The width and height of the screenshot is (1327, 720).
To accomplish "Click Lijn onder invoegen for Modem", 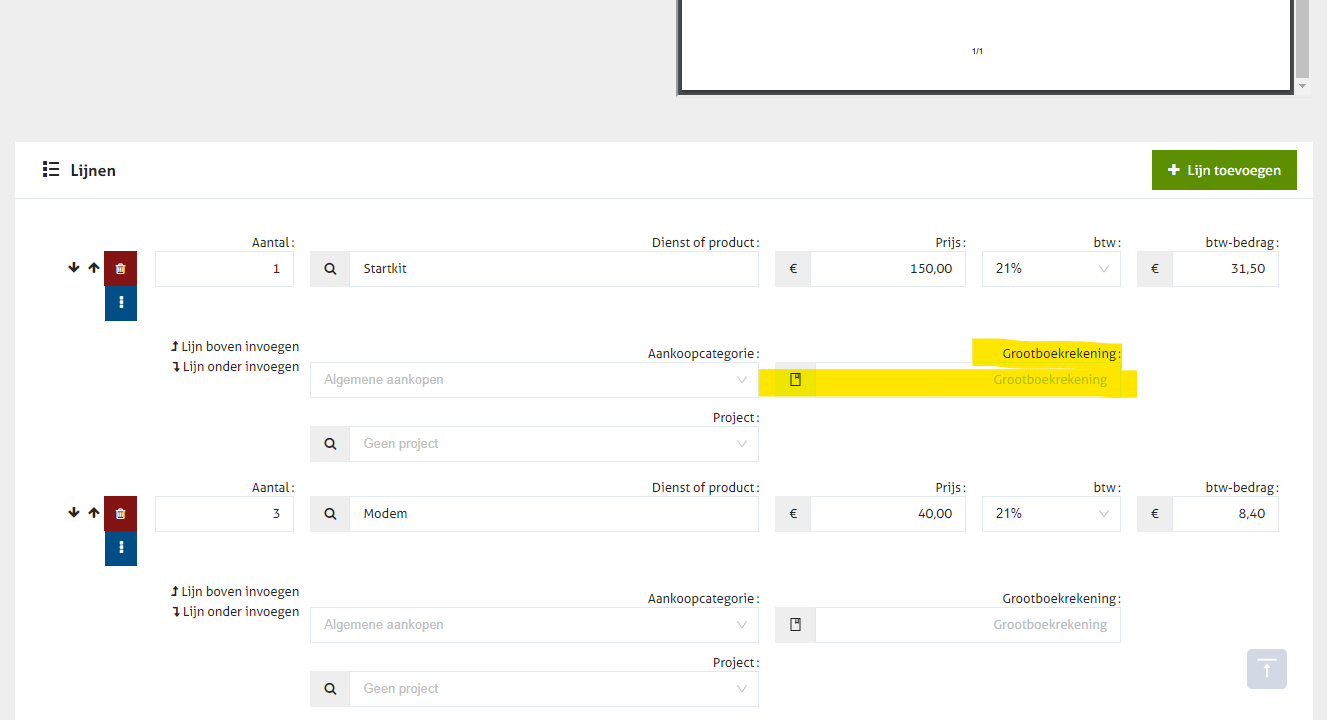I will [x=235, y=612].
